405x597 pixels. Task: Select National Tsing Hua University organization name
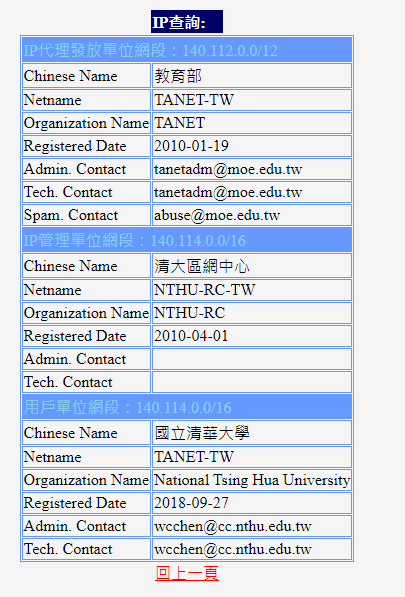tap(252, 480)
